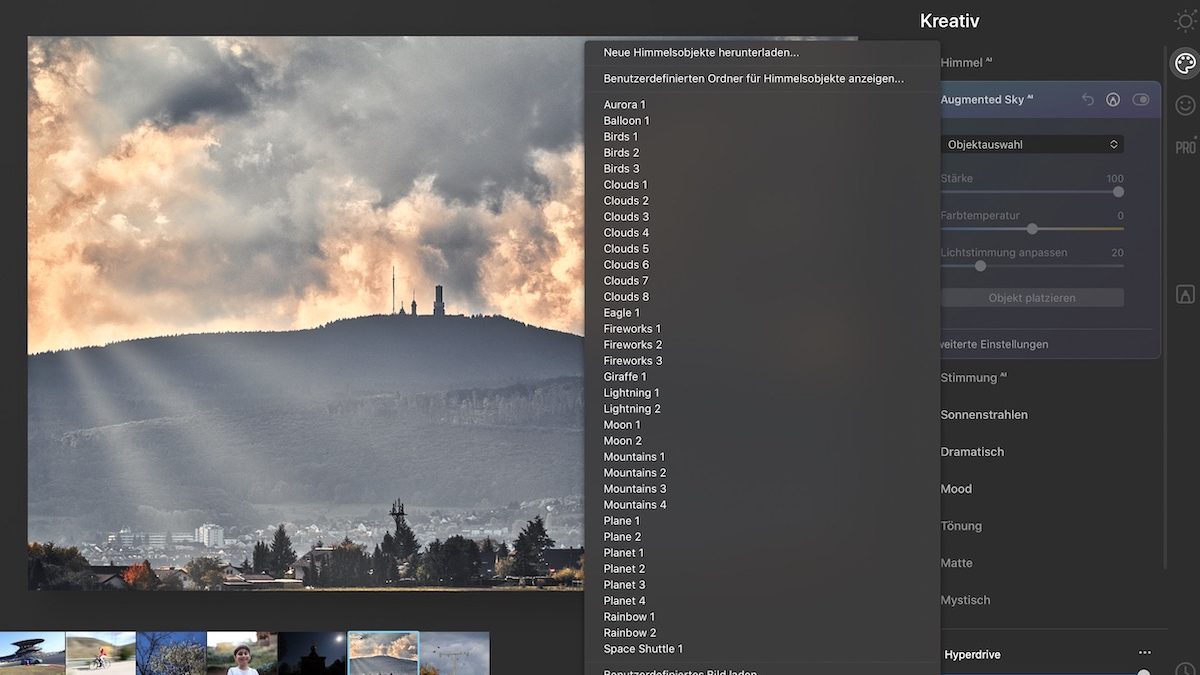
Task: Open the local masking icon in sidebar
Action: point(1185,294)
